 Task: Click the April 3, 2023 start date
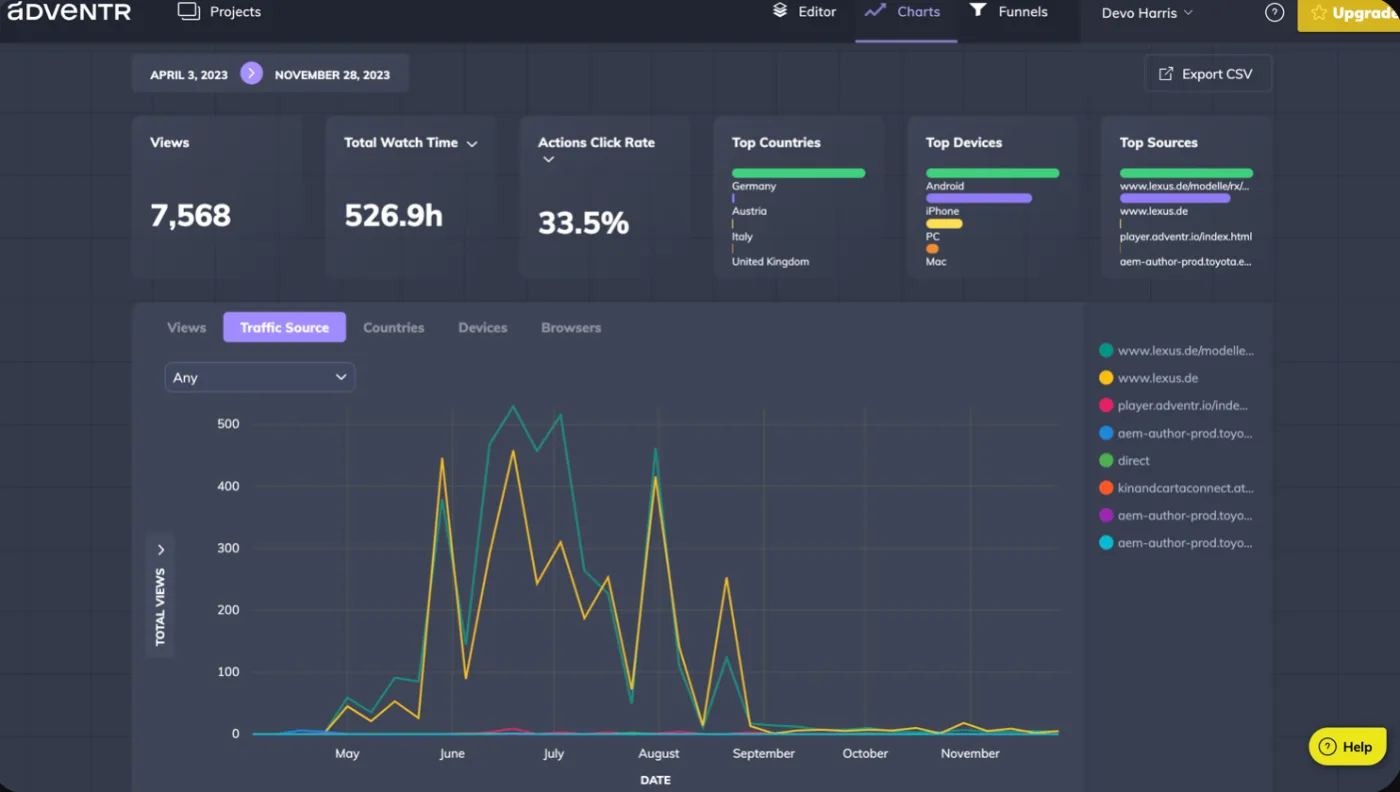click(189, 74)
